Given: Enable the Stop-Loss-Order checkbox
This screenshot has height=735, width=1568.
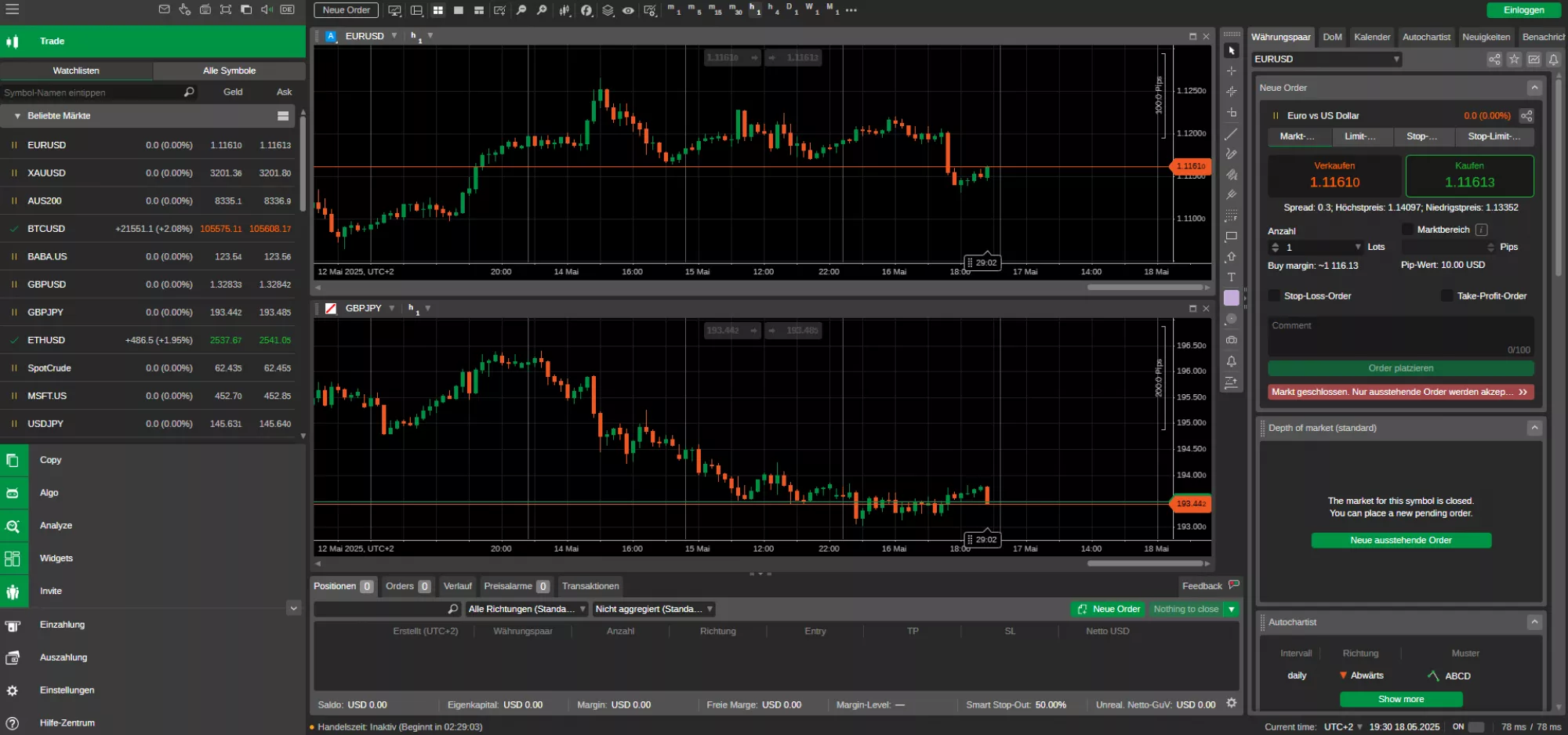Looking at the screenshot, I should (x=1274, y=296).
